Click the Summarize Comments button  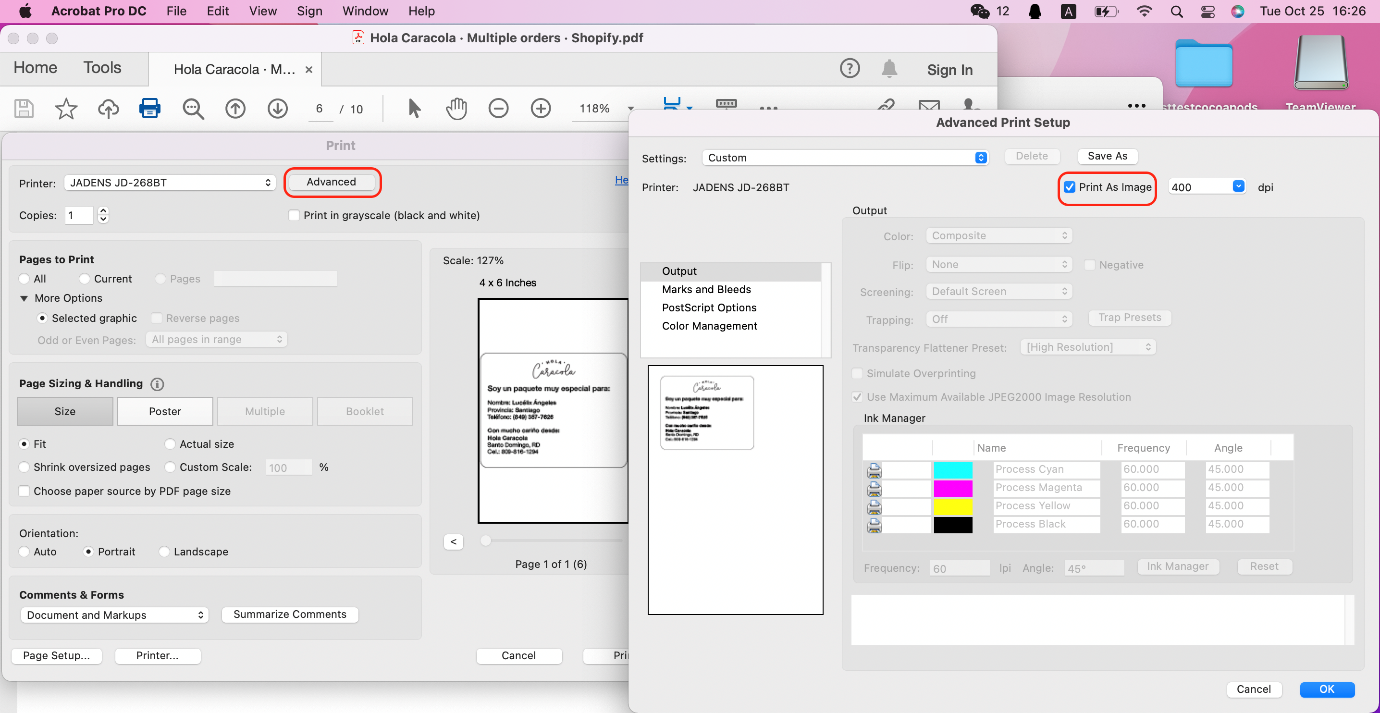[290, 615]
